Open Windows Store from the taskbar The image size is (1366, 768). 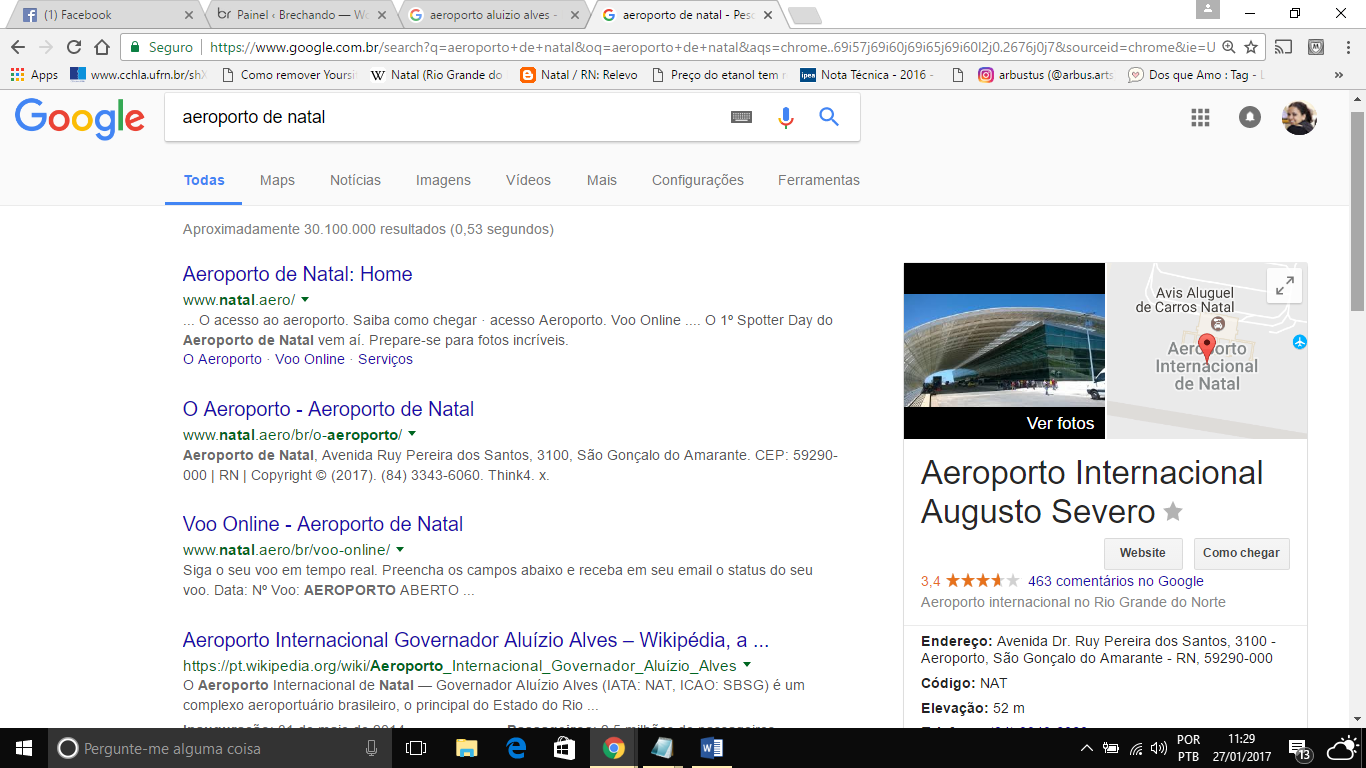tap(565, 748)
